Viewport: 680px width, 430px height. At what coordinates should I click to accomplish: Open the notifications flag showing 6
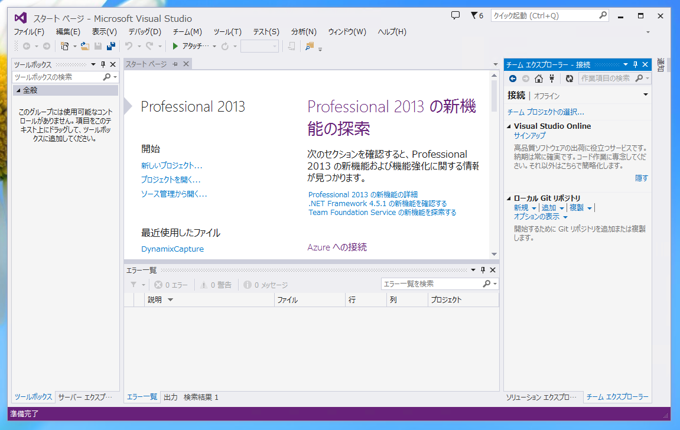tap(477, 16)
